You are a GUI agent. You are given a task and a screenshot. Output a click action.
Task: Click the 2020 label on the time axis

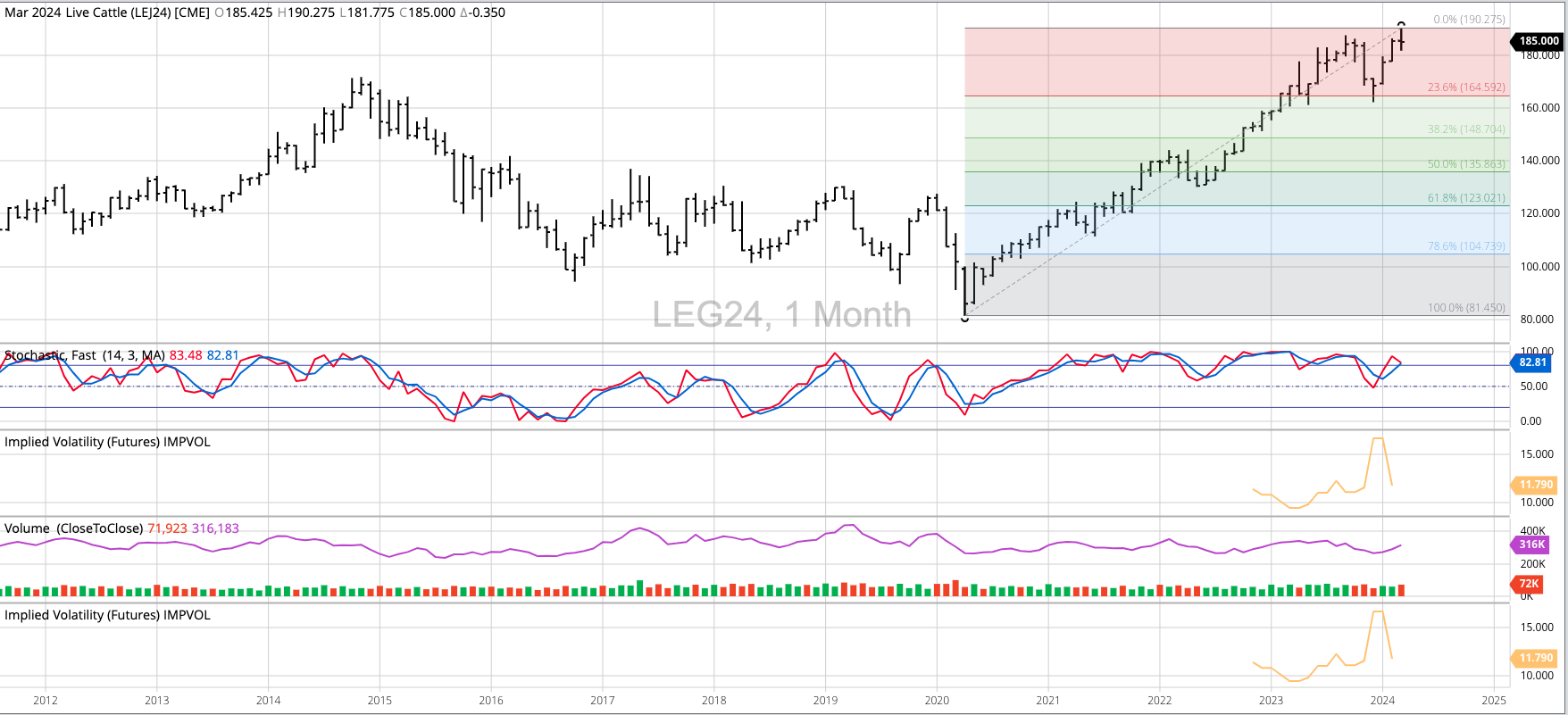[937, 701]
